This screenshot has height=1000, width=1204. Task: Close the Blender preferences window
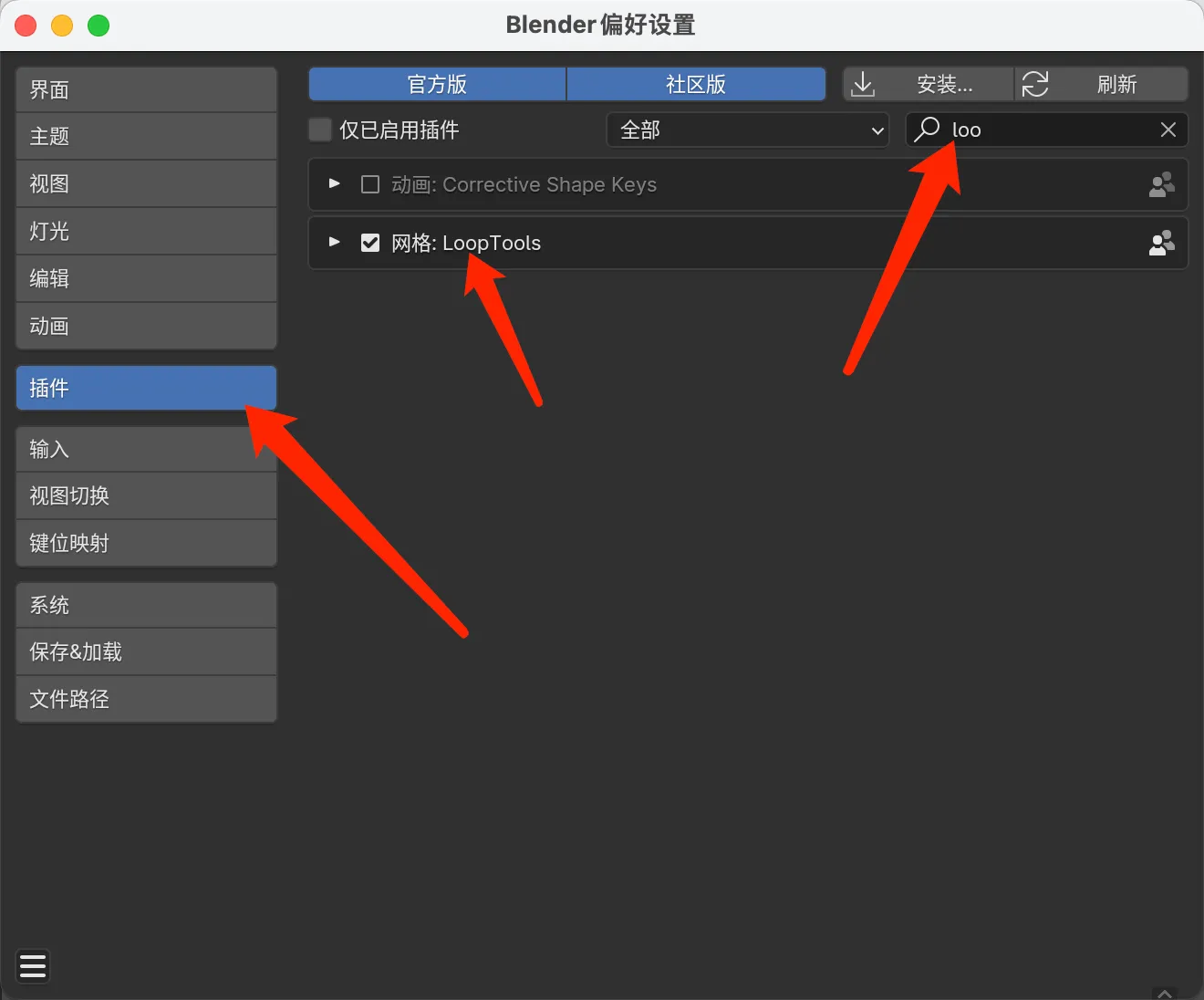pyautogui.click(x=26, y=26)
